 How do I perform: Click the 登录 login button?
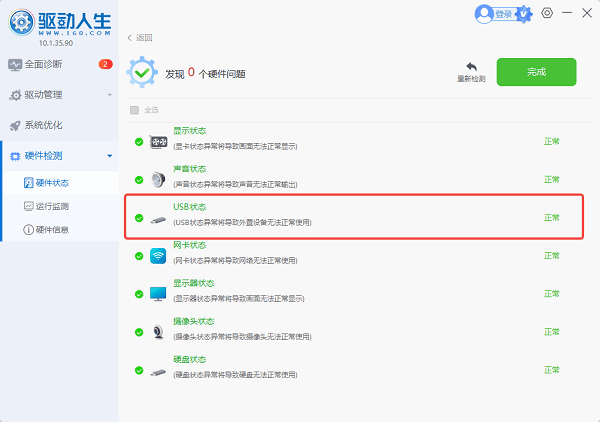pyautogui.click(x=504, y=14)
